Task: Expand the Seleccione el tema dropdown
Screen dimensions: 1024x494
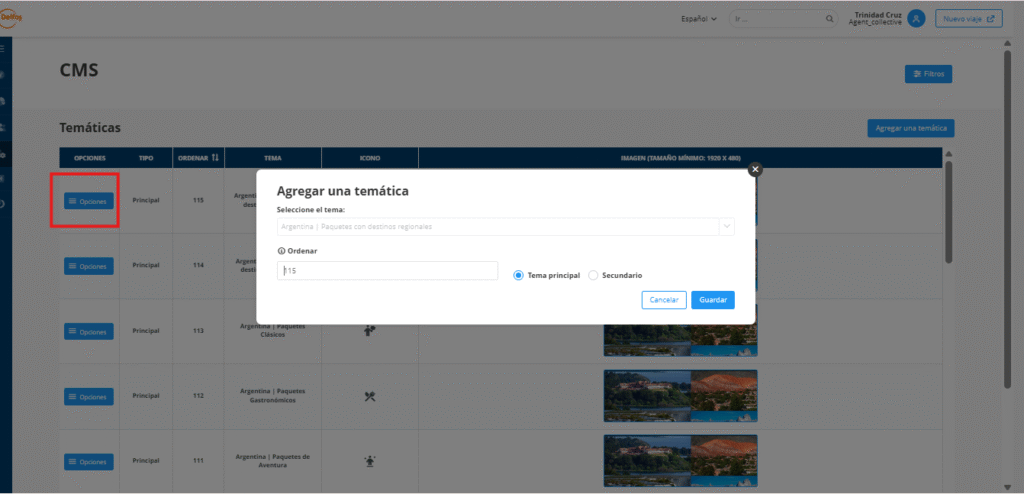Action: click(726, 227)
